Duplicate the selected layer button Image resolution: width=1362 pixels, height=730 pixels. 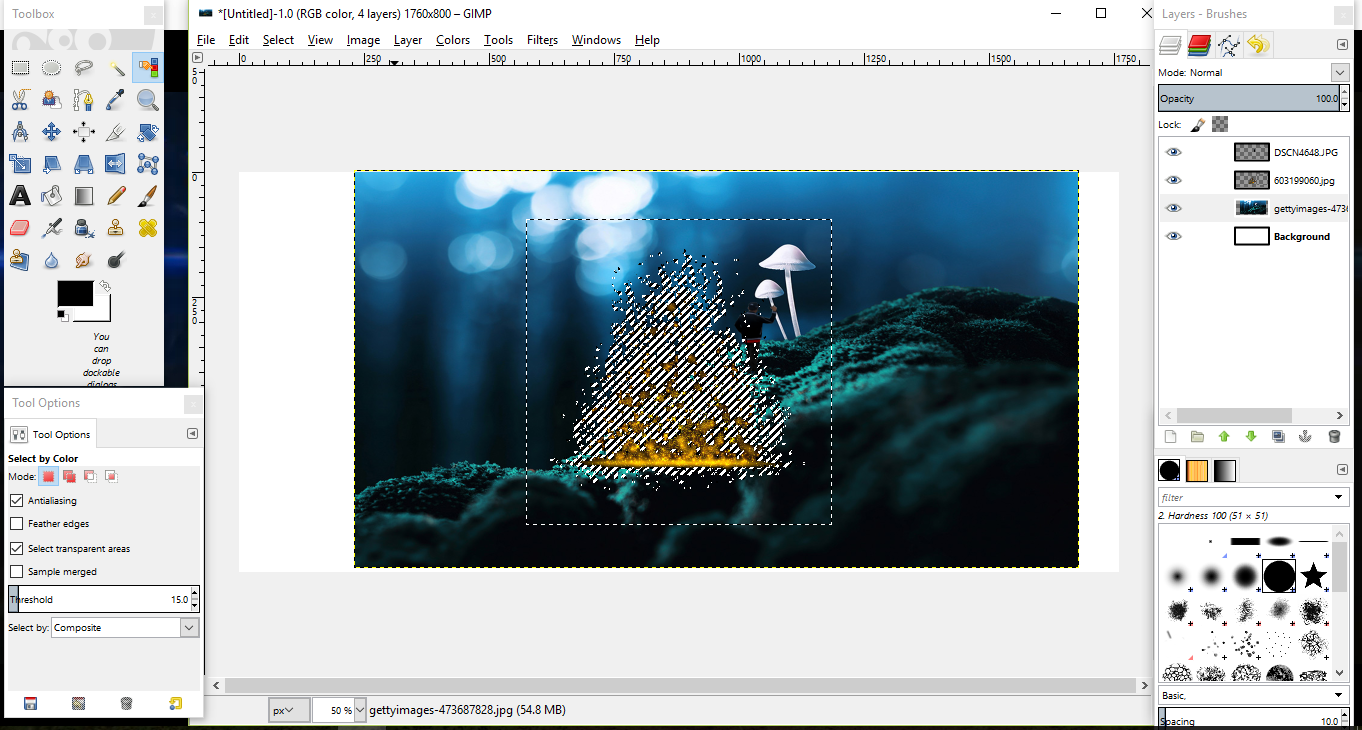tap(1278, 436)
